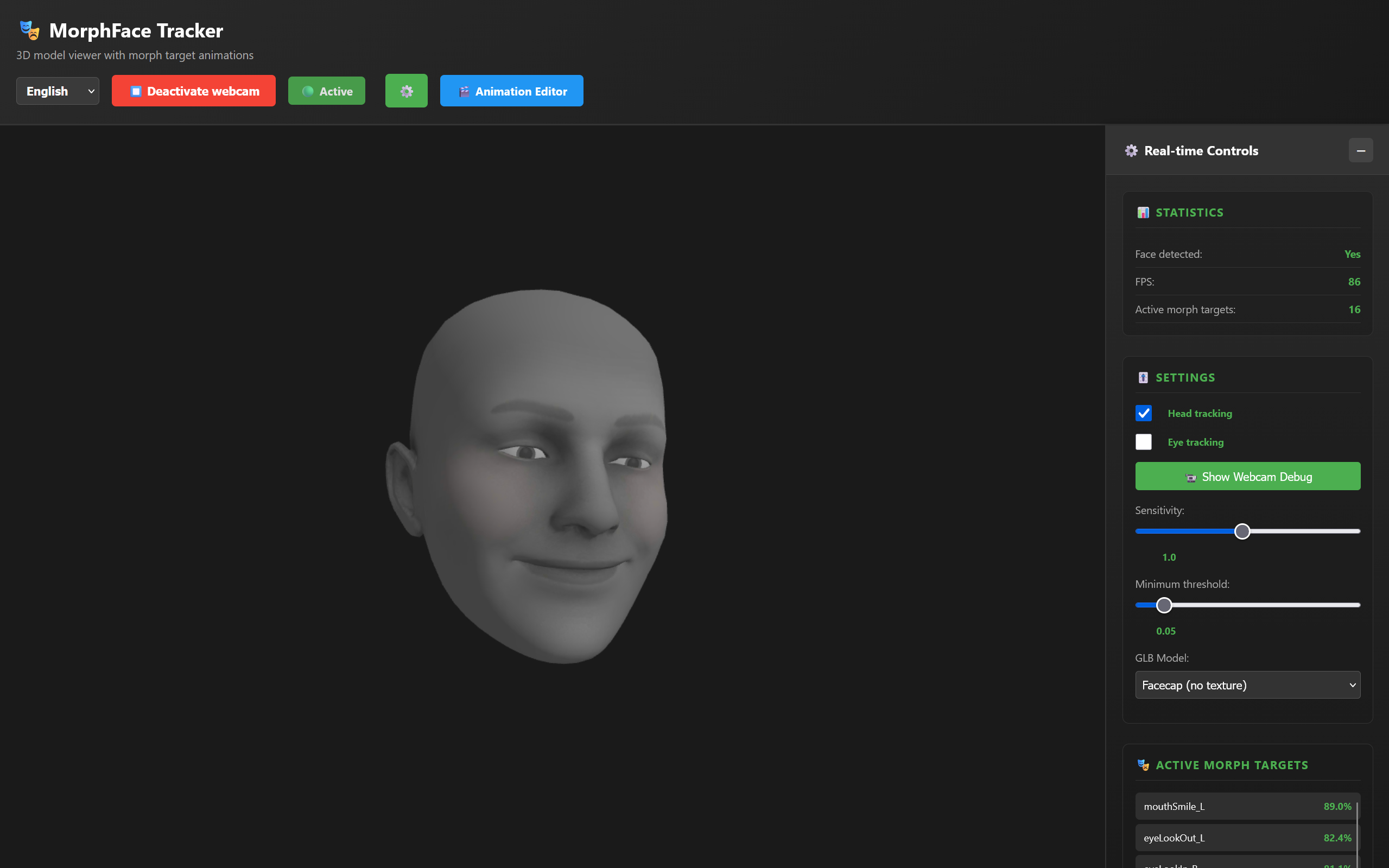Click the green Active status indicator

click(x=326, y=91)
